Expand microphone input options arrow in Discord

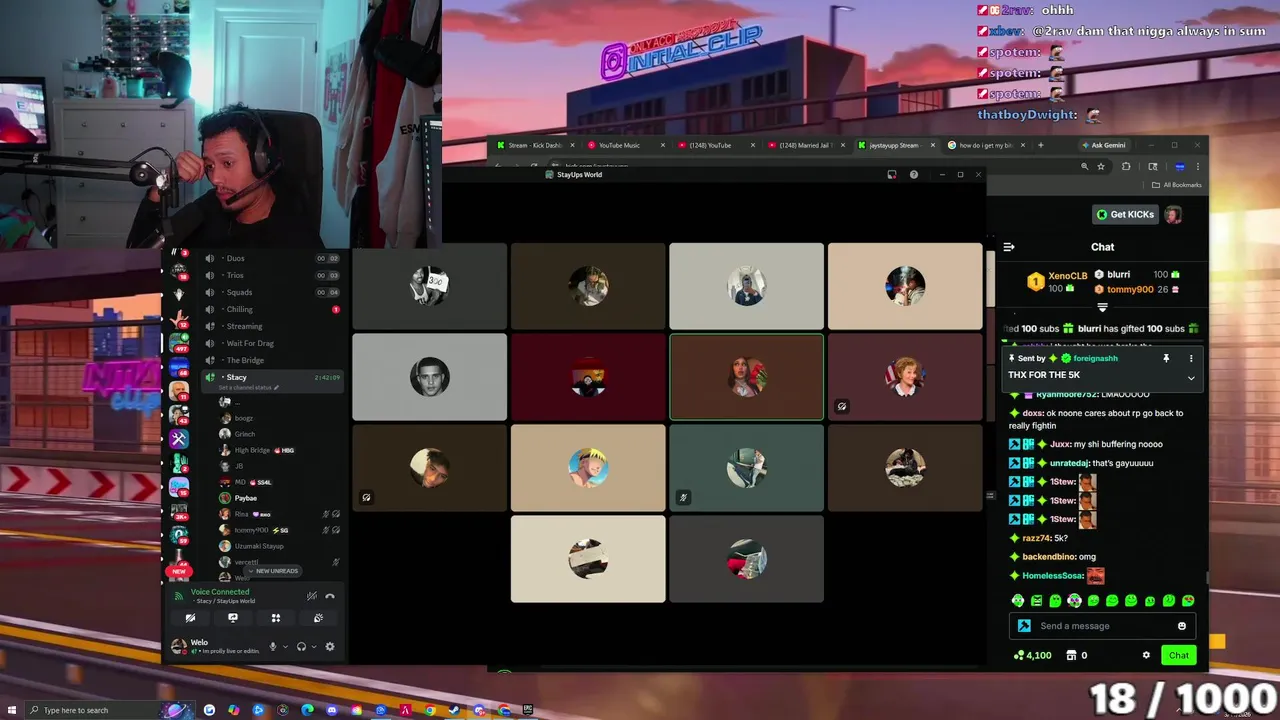tap(285, 647)
